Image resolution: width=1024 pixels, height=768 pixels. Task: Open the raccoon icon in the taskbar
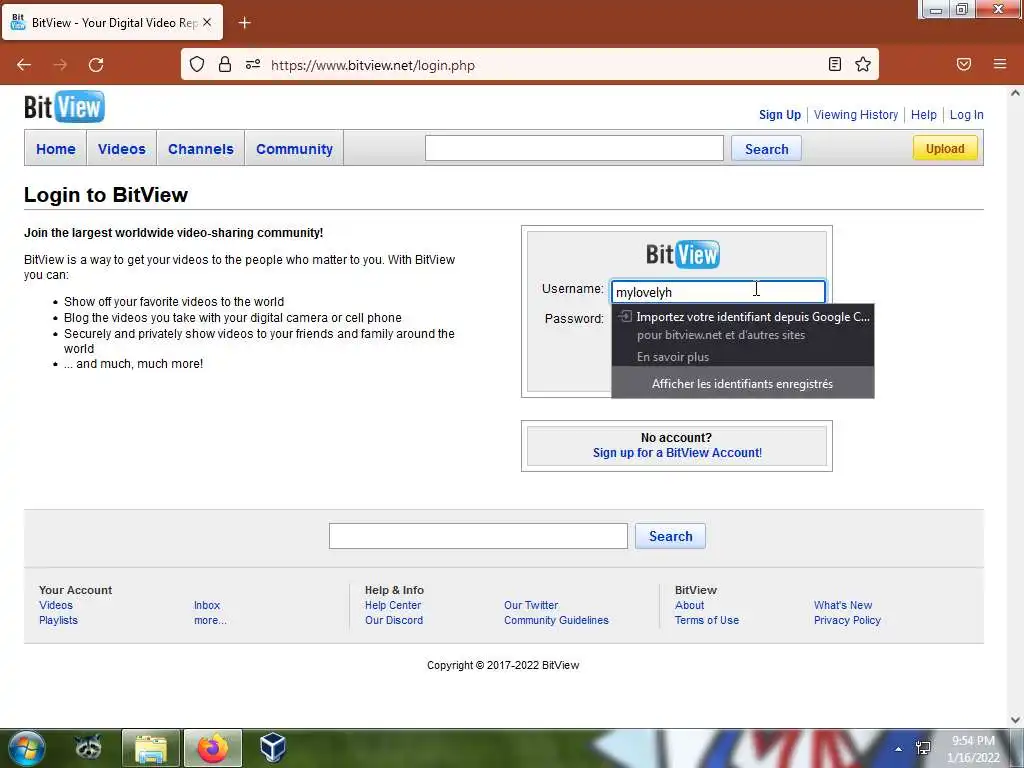coord(88,748)
